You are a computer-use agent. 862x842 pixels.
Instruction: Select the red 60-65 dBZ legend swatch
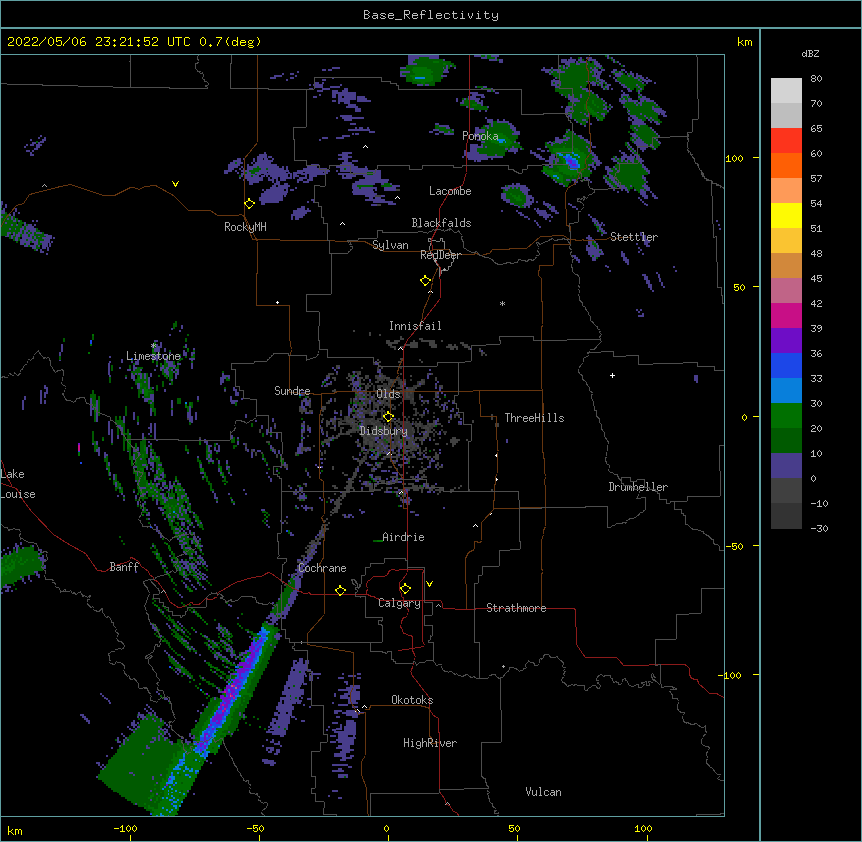pos(786,141)
